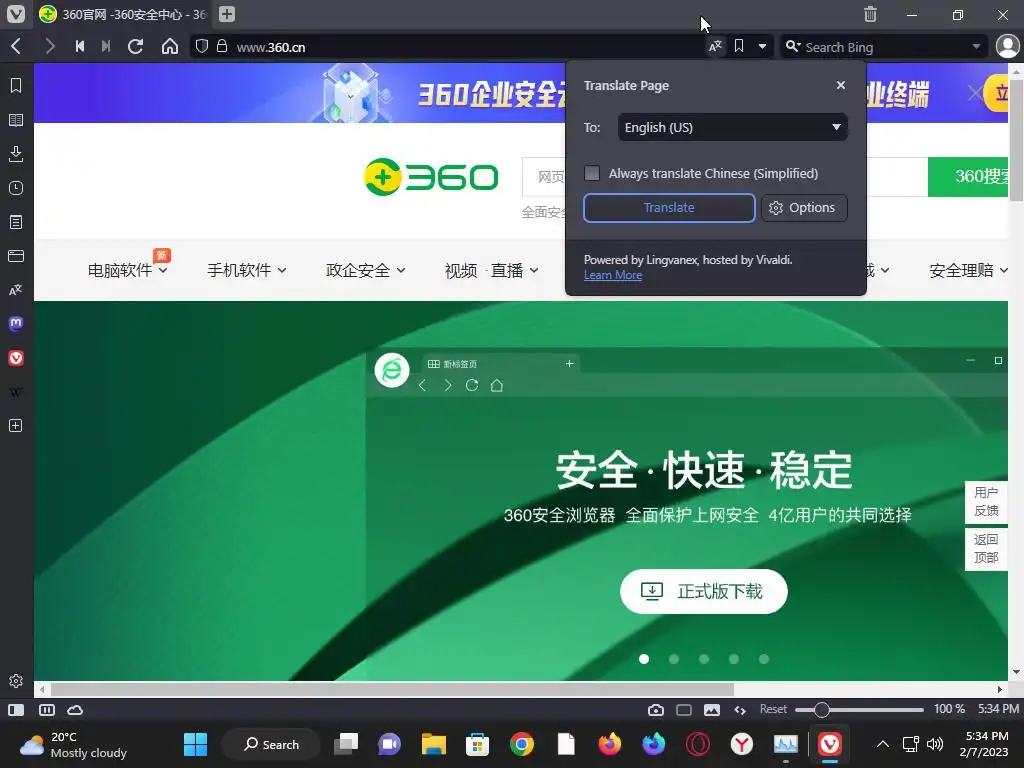Expand the address bar history dropdown arrow

pyautogui.click(x=762, y=46)
